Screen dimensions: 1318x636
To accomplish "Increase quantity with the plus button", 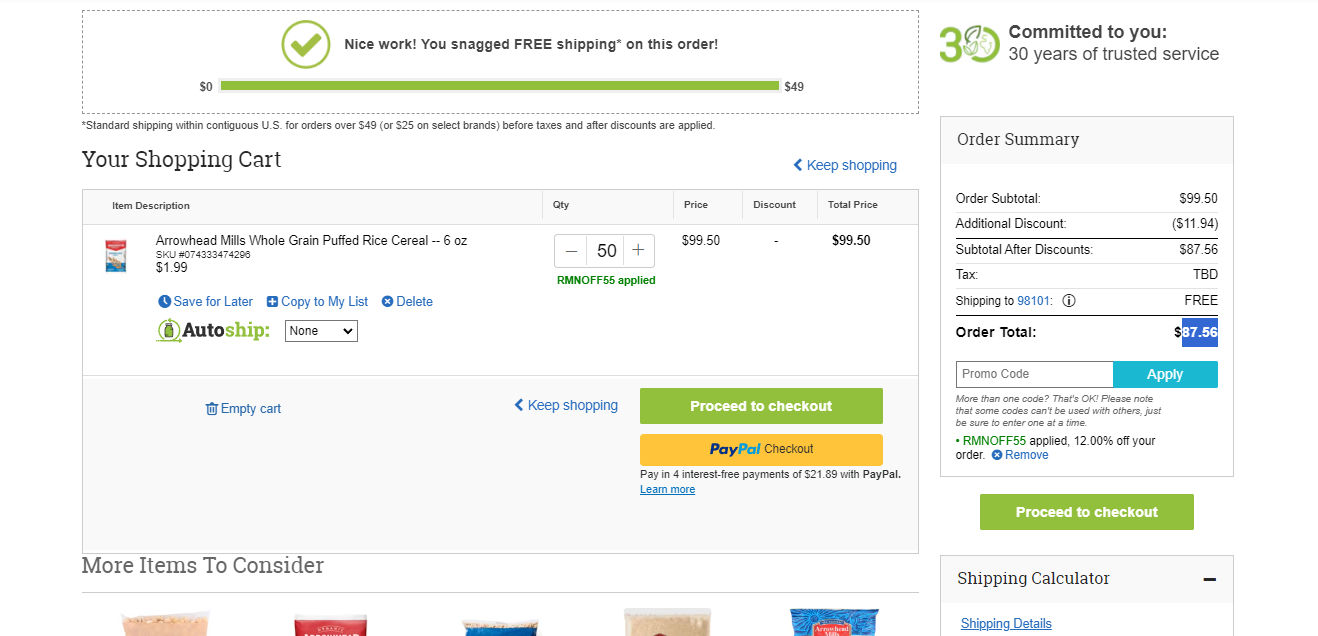I will [638, 251].
